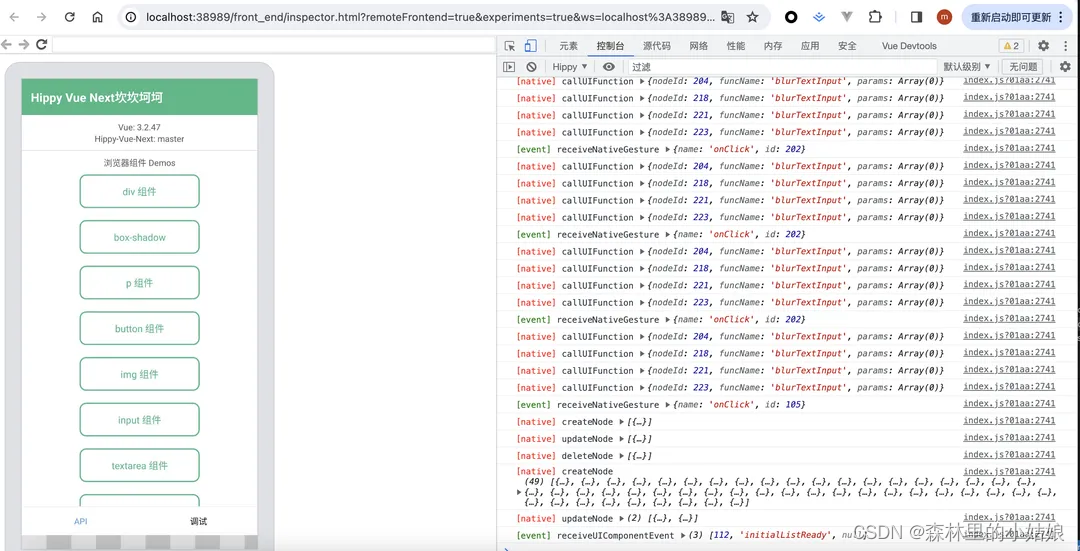The width and height of the screenshot is (1080, 551).
Task: Open the box-shadow demo
Action: [139, 237]
